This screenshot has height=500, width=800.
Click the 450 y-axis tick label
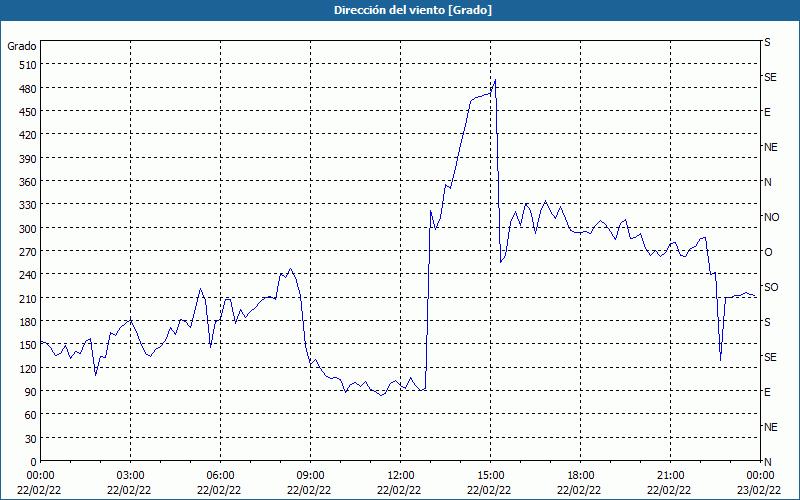28,112
